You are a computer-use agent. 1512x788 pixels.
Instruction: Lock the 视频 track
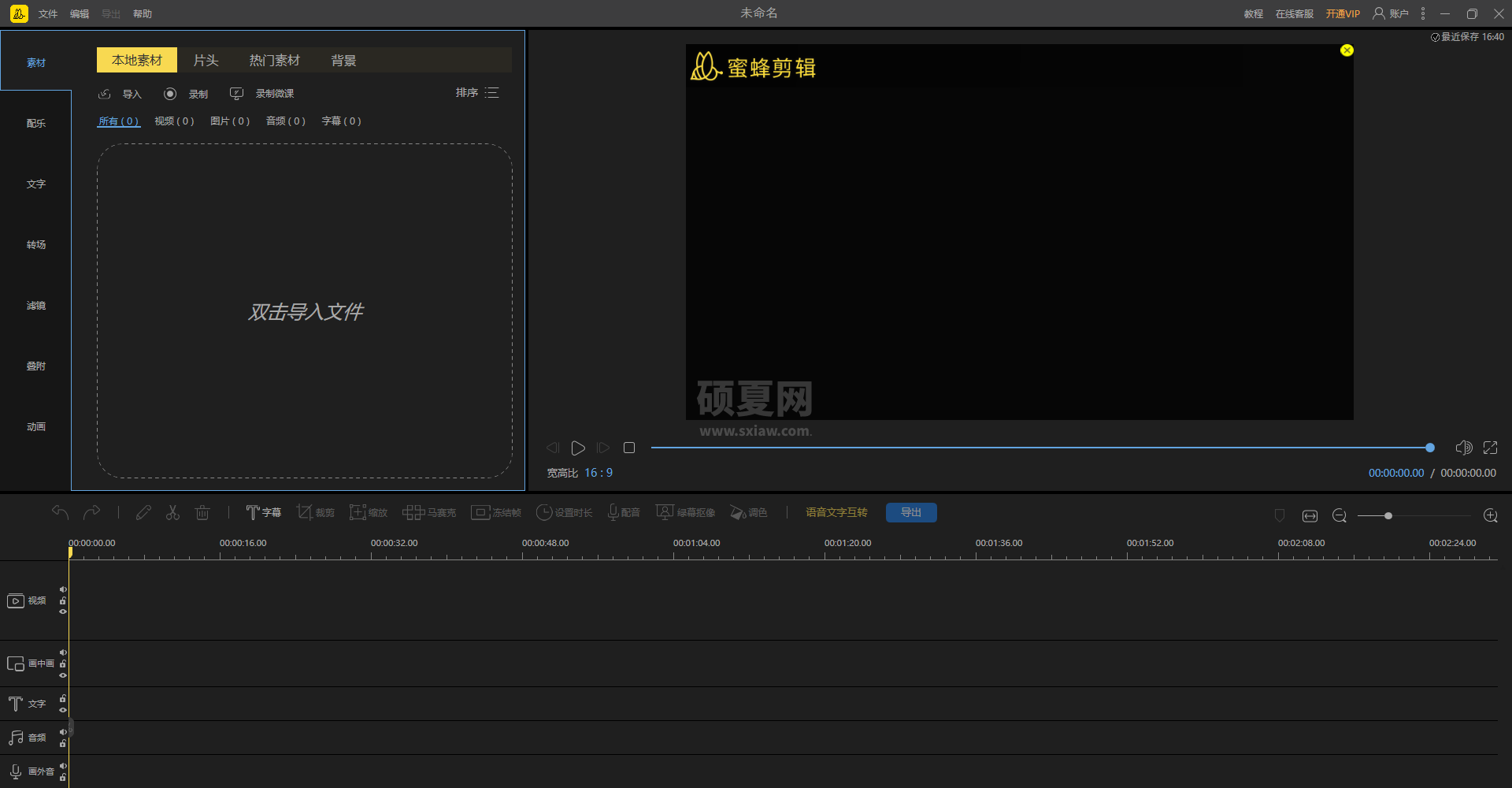[63, 600]
